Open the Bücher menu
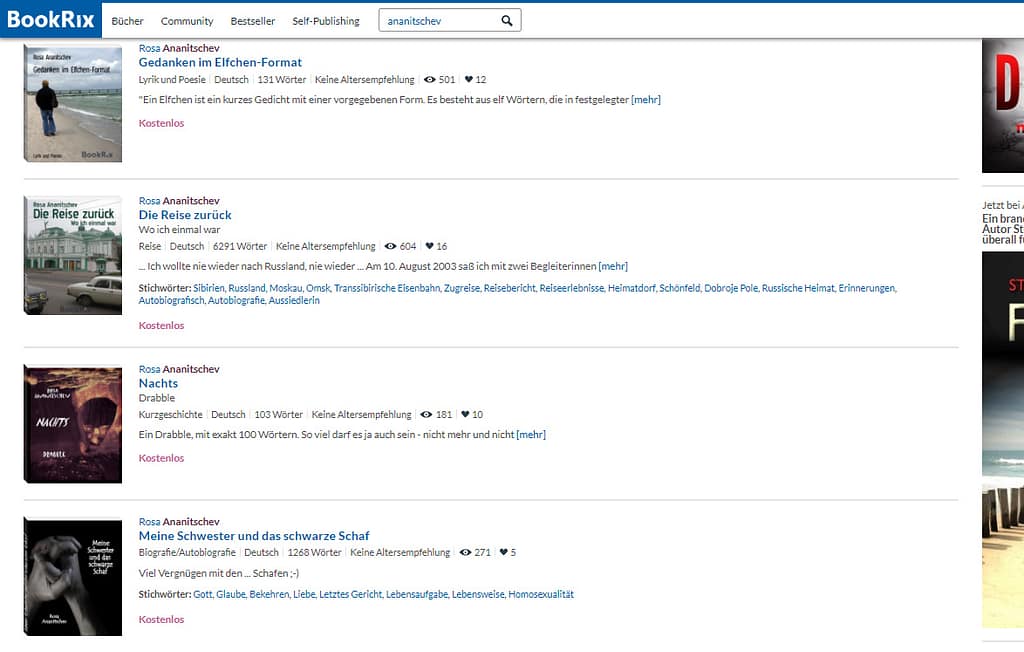This screenshot has height=652, width=1024. pyautogui.click(x=127, y=21)
